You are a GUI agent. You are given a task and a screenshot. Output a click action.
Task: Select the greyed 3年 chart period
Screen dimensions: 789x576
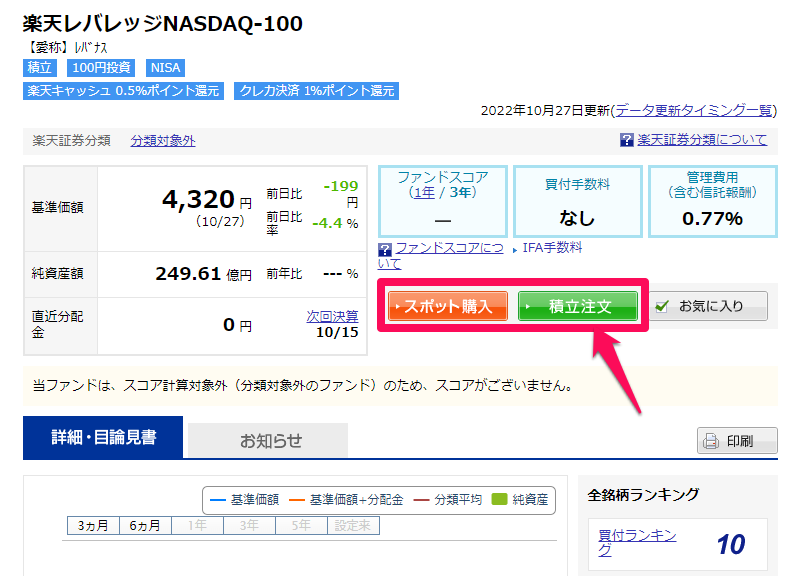click(249, 526)
